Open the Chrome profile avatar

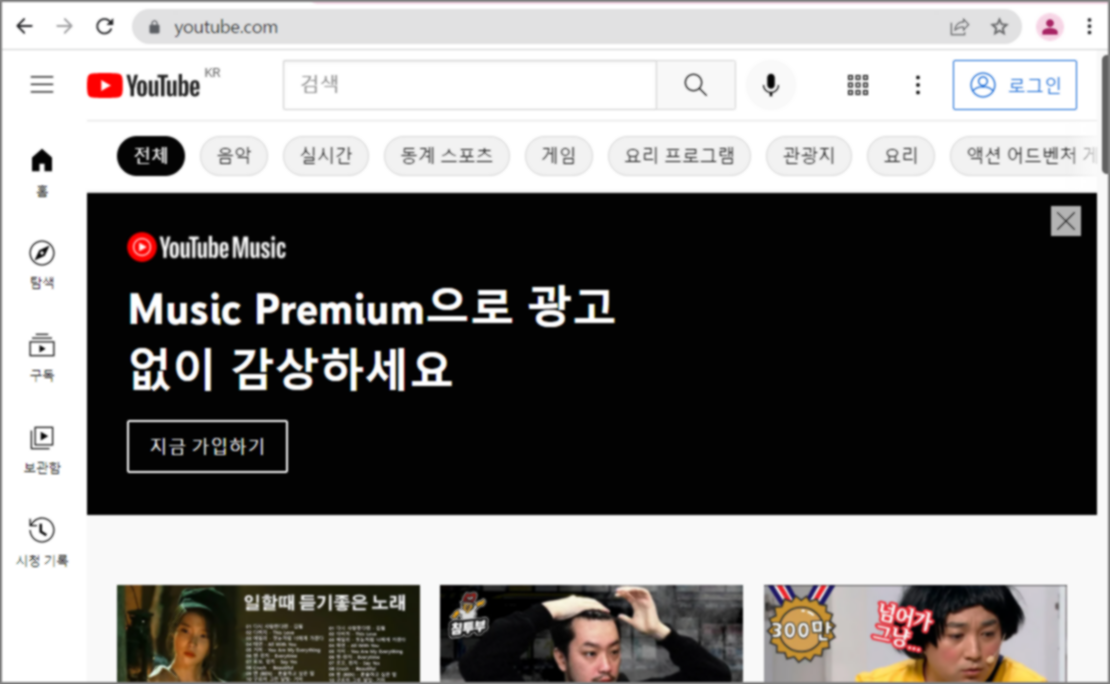1050,27
